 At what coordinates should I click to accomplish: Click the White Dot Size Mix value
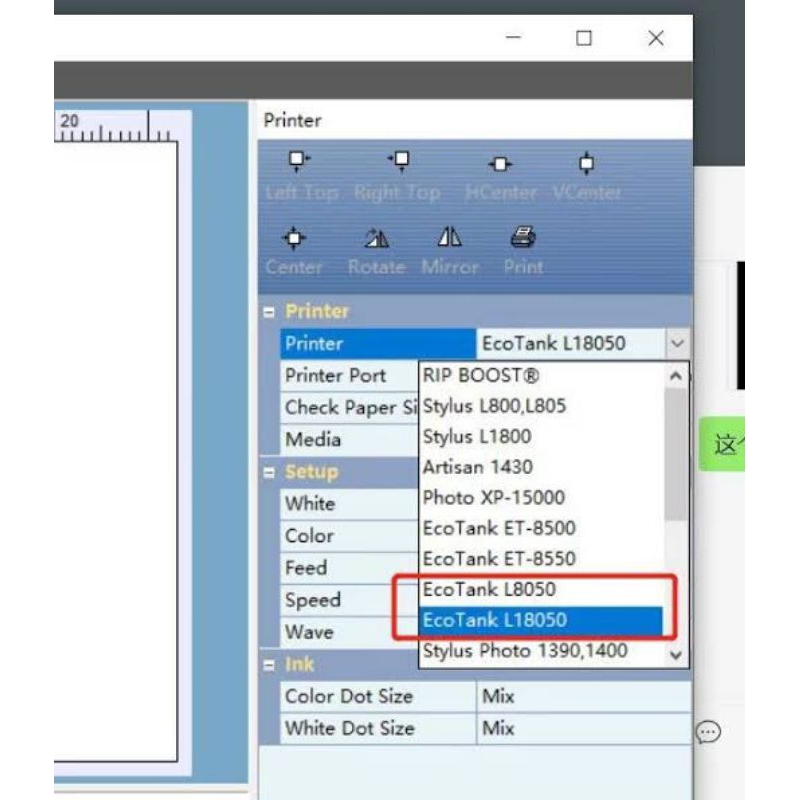[584, 729]
